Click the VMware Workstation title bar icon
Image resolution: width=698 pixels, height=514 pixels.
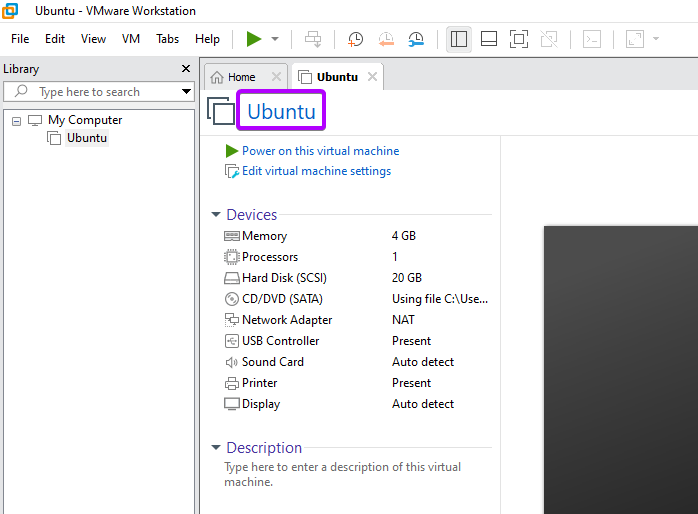pos(10,11)
